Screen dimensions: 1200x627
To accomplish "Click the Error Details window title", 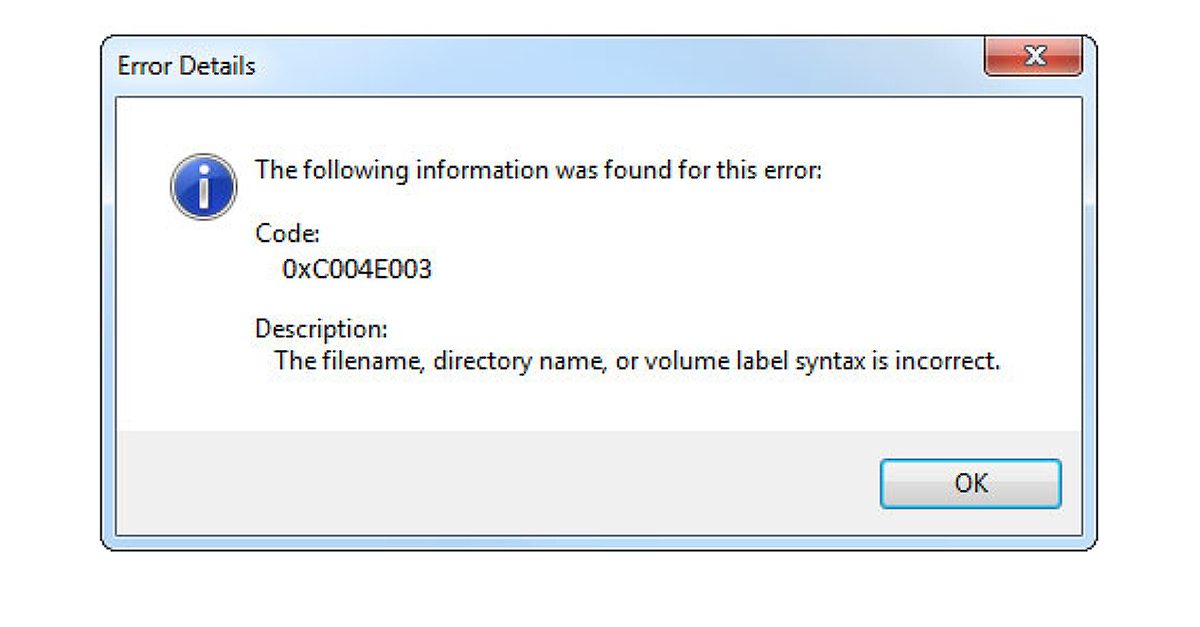I will point(187,66).
